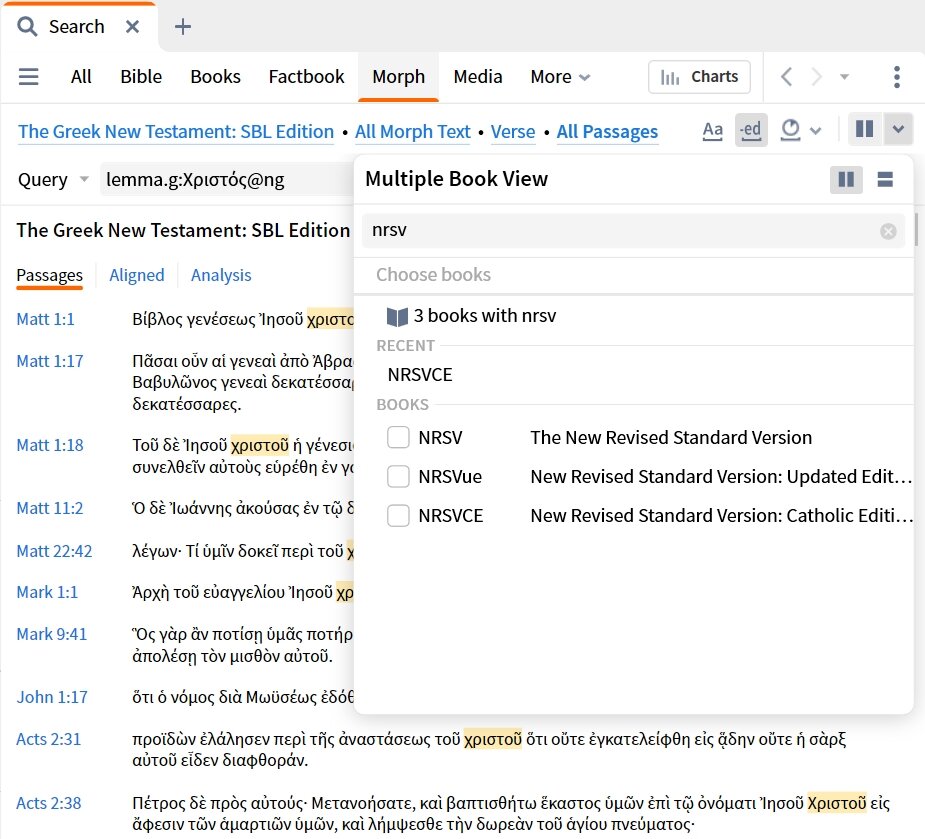
Task: Click the Verse search scope link
Action: [513, 132]
